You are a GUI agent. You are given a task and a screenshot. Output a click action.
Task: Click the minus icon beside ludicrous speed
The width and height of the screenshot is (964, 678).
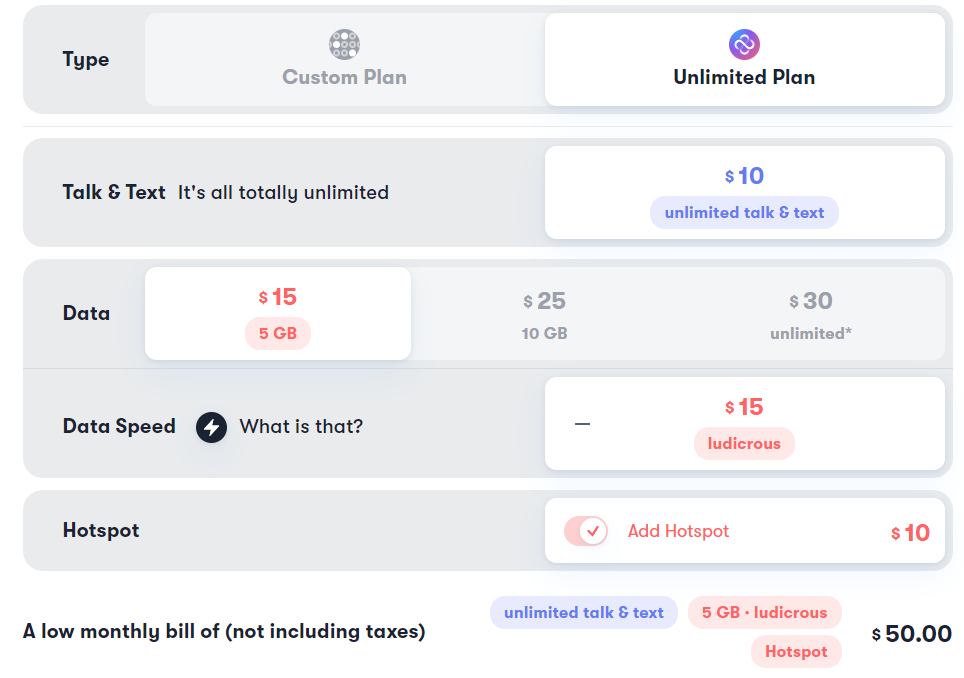point(582,424)
